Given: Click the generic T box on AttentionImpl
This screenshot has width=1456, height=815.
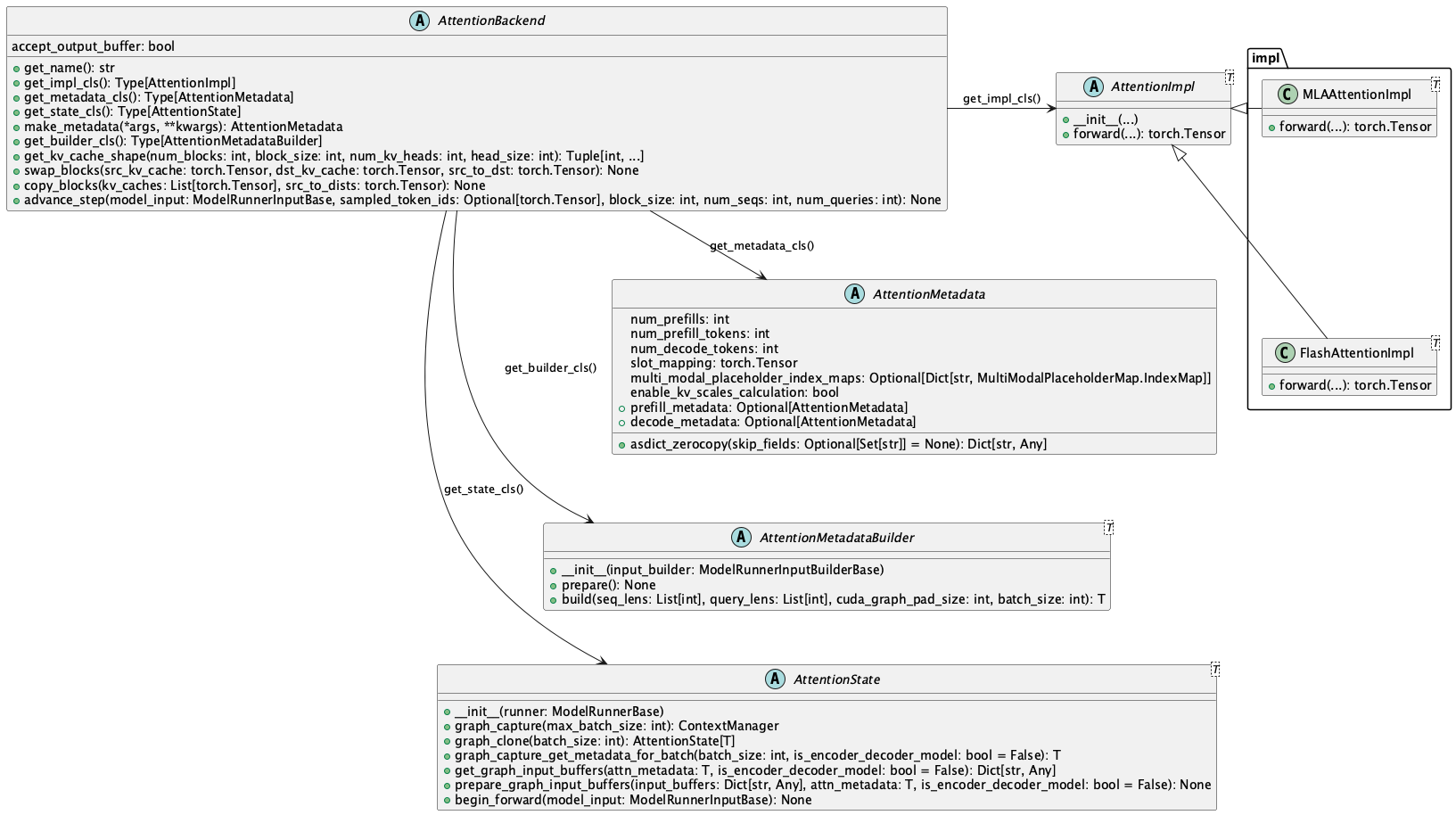Looking at the screenshot, I should pyautogui.click(x=1230, y=78).
